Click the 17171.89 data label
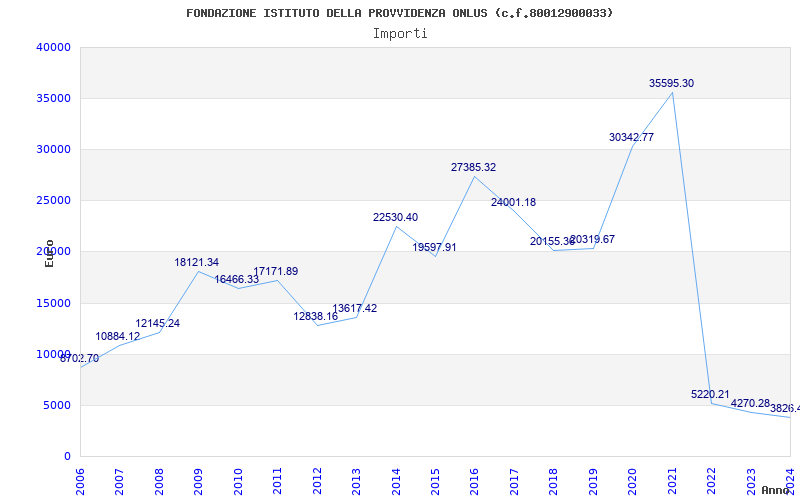 point(276,271)
